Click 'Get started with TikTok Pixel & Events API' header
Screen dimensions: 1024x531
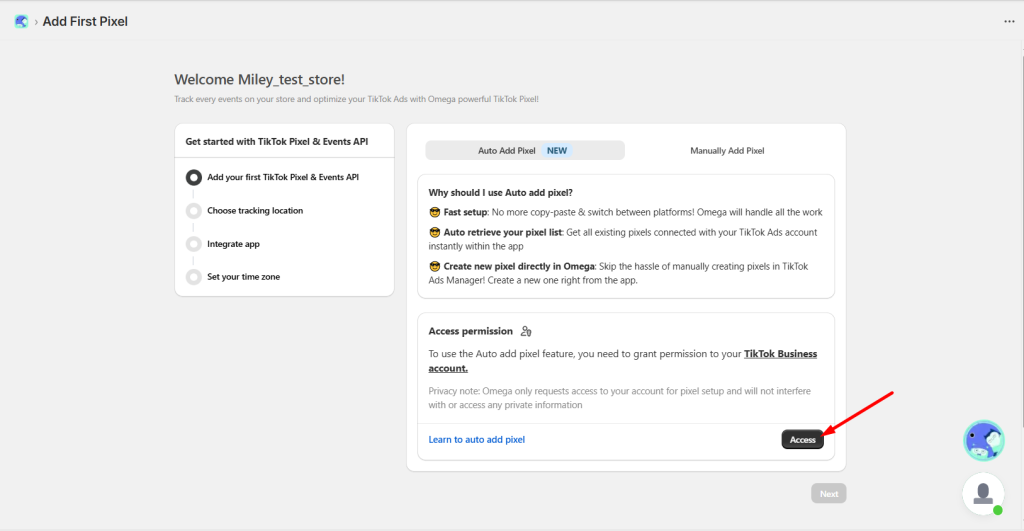point(277,141)
